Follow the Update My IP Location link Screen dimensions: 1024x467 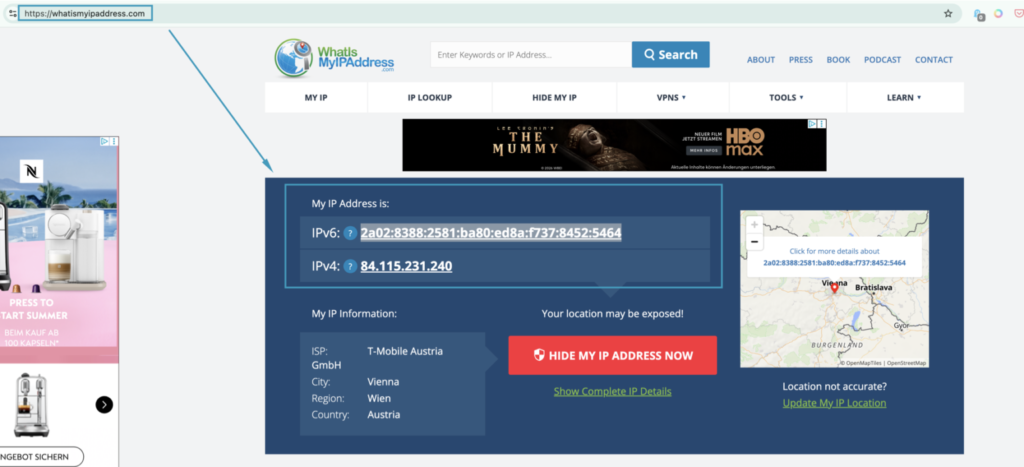[x=835, y=403]
